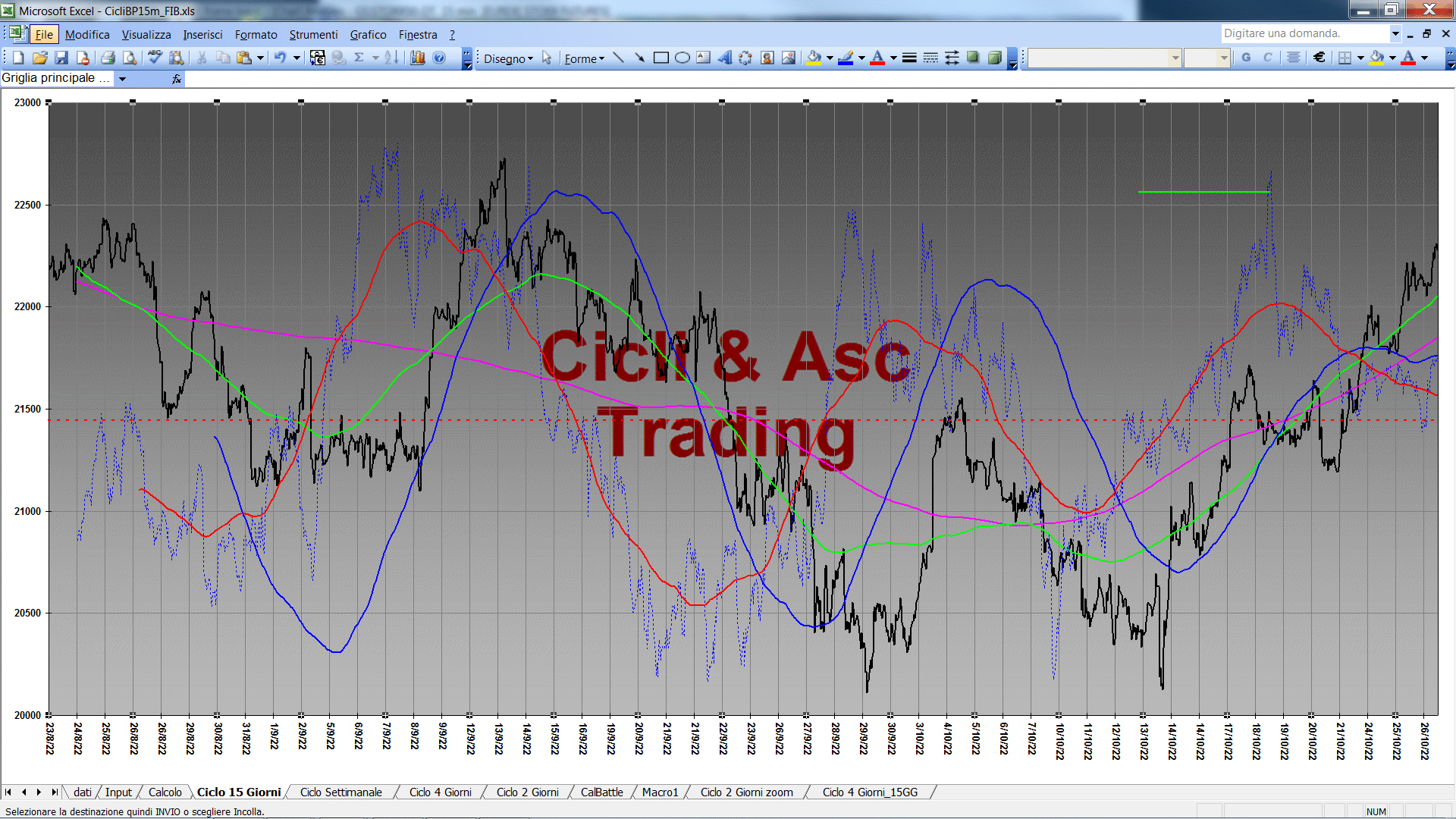
Task: Click the Euro conversion icon
Action: tap(318, 58)
